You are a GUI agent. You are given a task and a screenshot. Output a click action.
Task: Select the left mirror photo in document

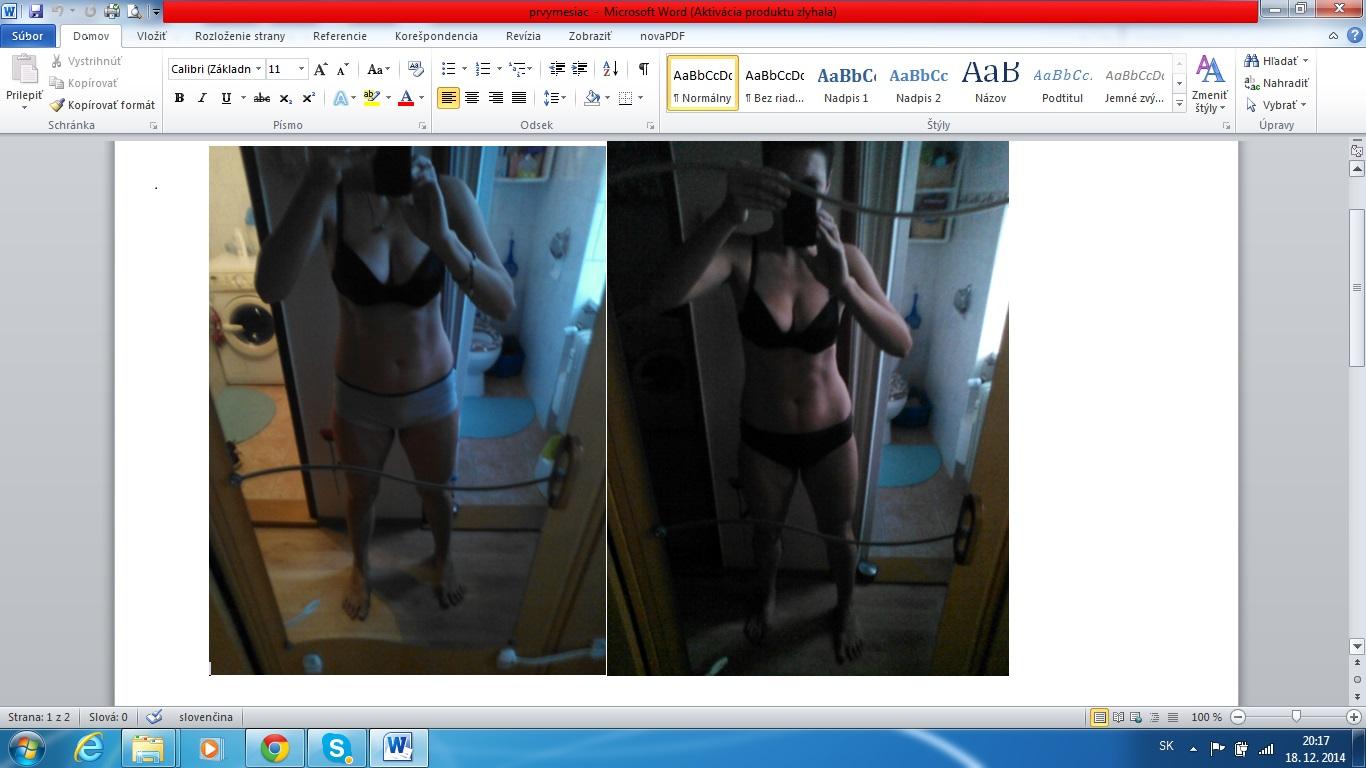coord(407,410)
